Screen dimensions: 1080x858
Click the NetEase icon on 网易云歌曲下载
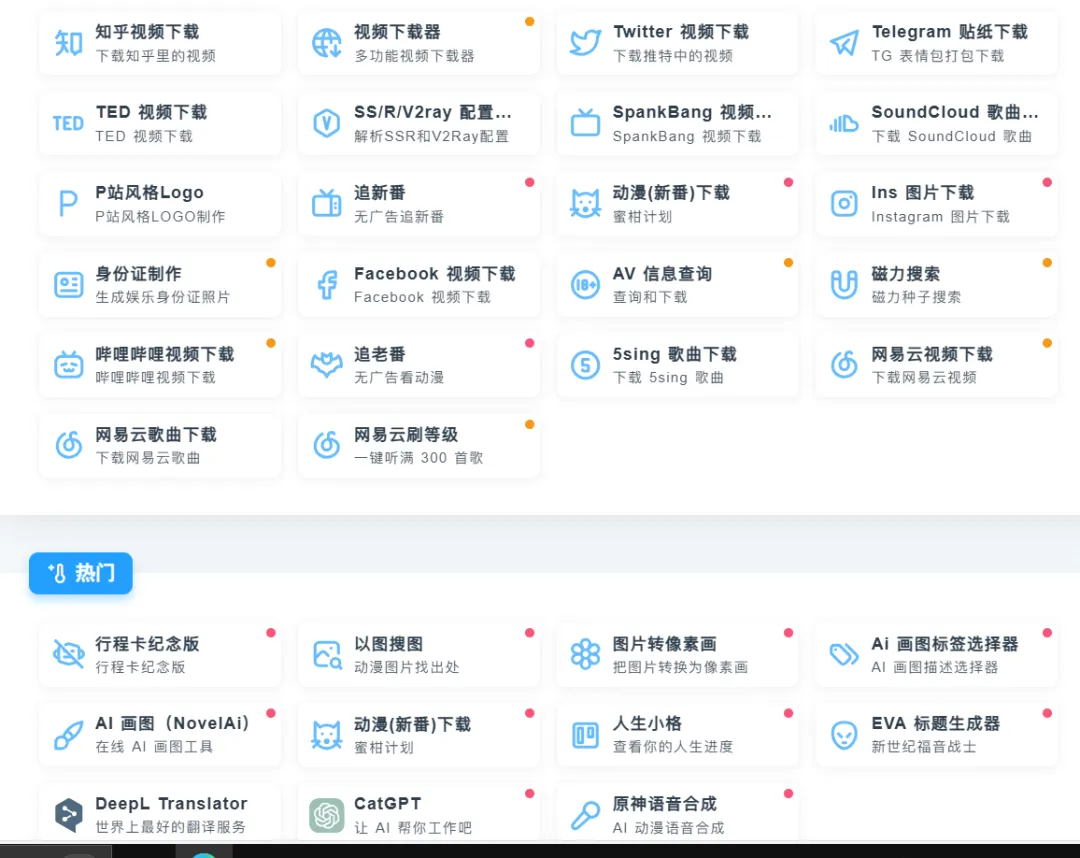(68, 445)
